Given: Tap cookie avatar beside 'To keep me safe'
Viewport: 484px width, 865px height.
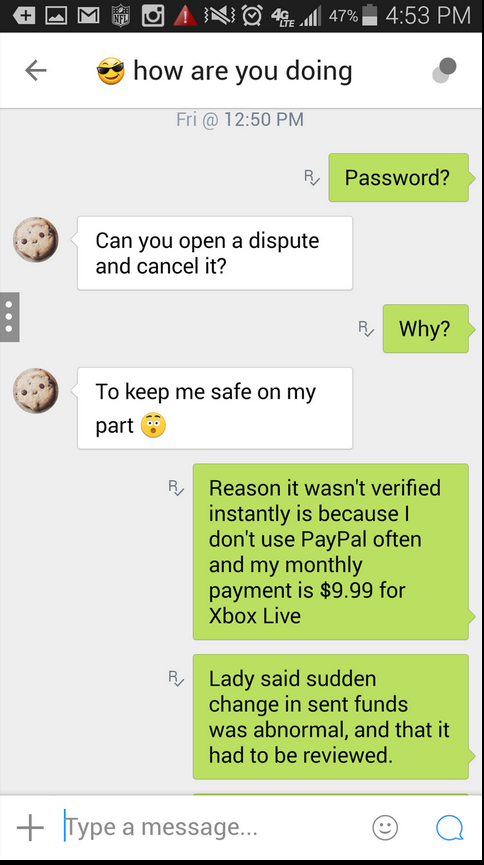Looking at the screenshot, I should [36, 391].
